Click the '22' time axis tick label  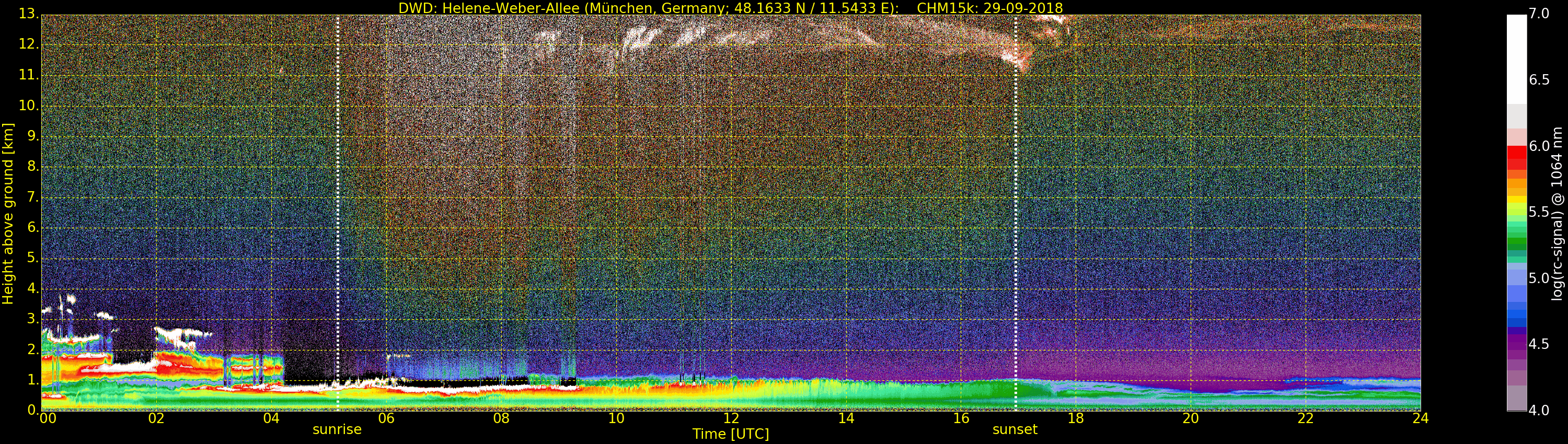click(1306, 418)
